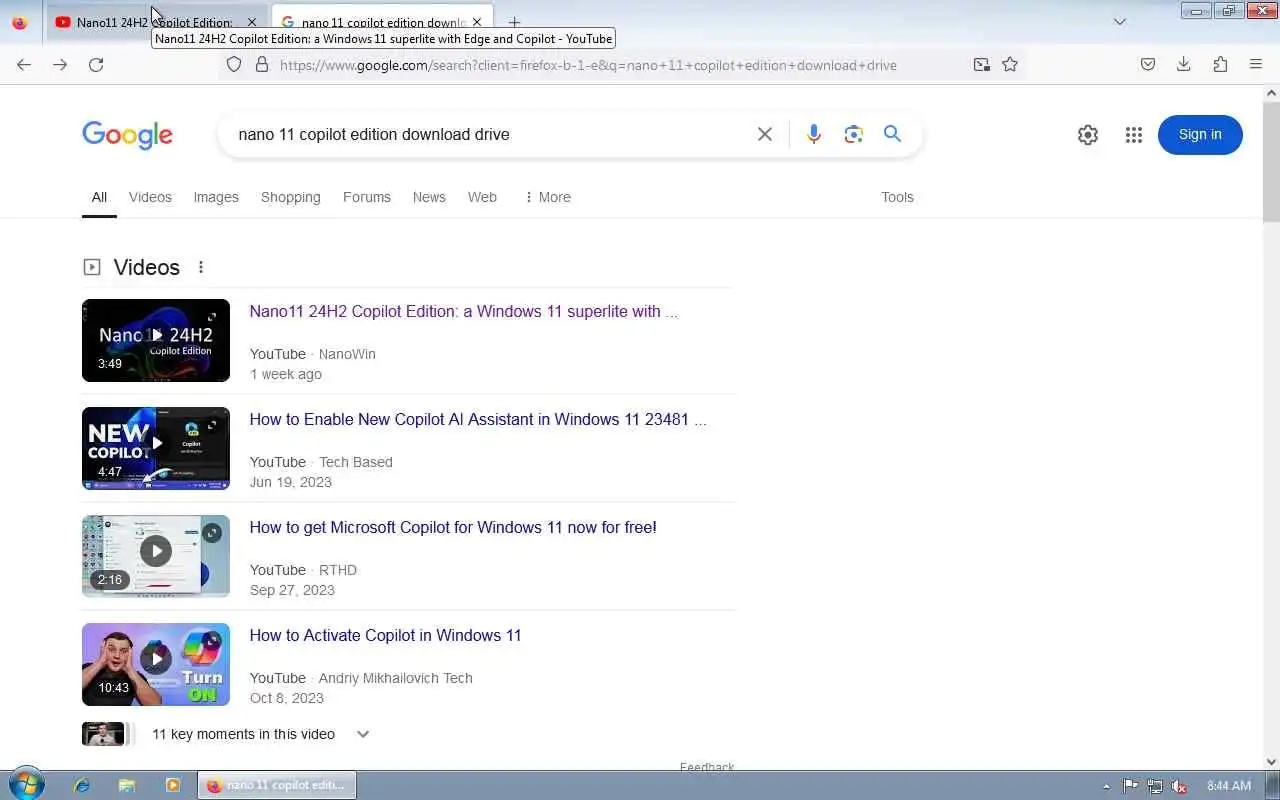Go forward with the browser forward arrow
Viewport: 1280px width, 800px height.
coord(60,64)
